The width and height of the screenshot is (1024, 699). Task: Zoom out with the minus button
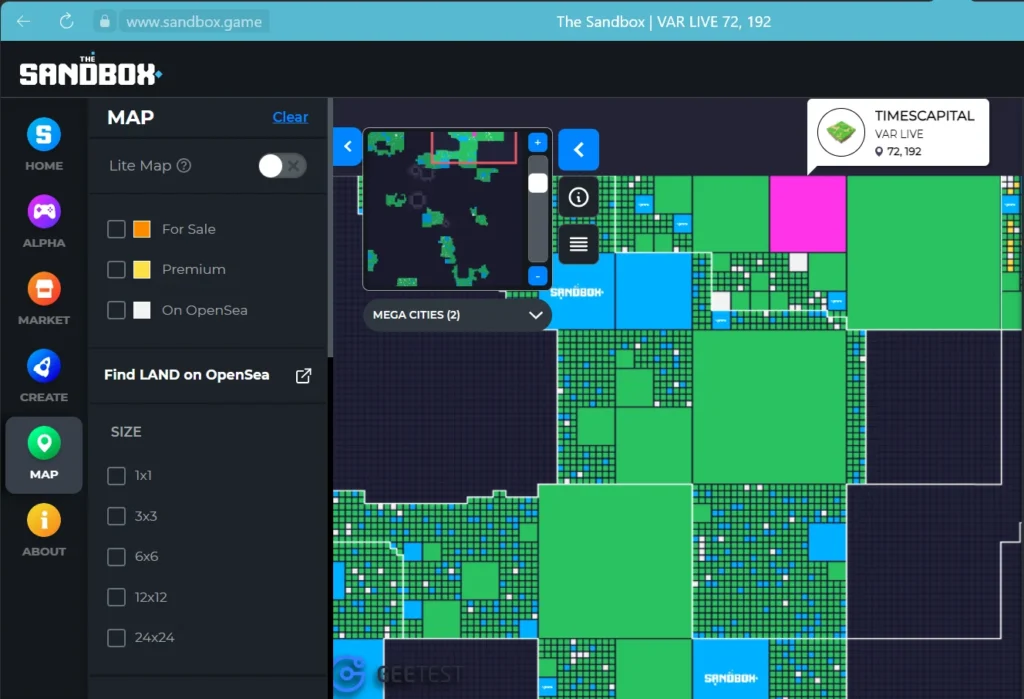click(x=537, y=276)
